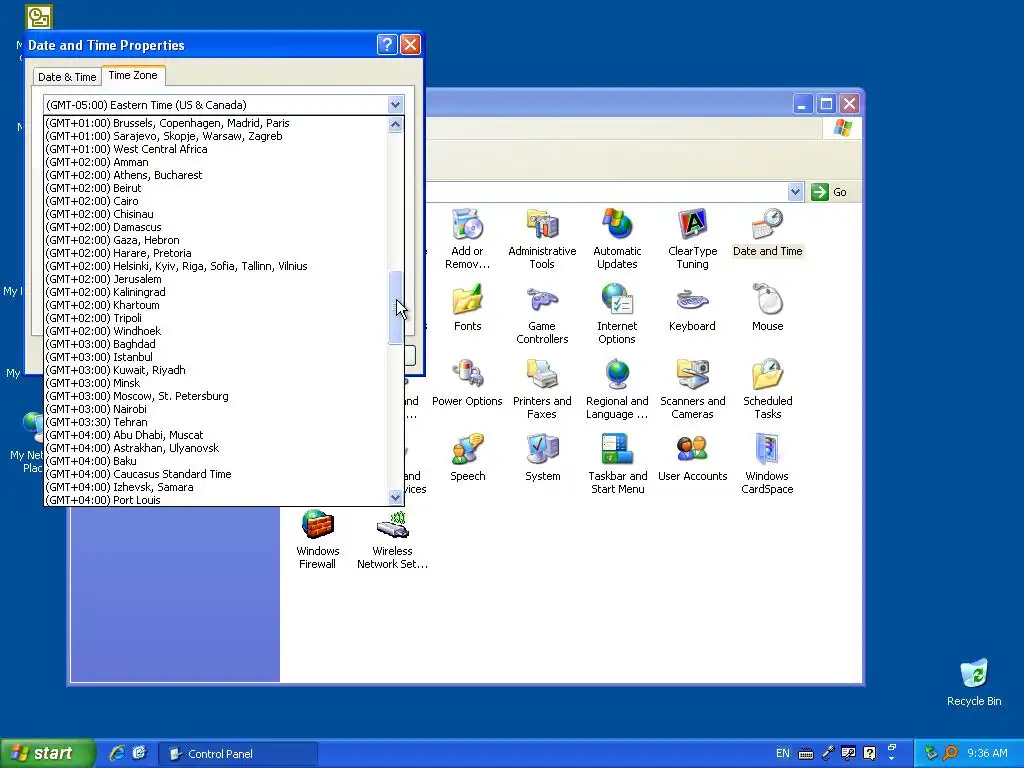This screenshot has height=768, width=1024.
Task: Open Taskbar and Start Menu icon
Action: click(x=617, y=464)
